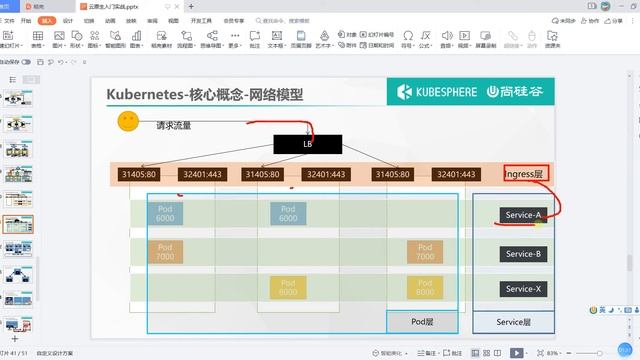The image size is (640, 360).
Task: Click the Collaborate (协作) button
Action: pos(590,21)
